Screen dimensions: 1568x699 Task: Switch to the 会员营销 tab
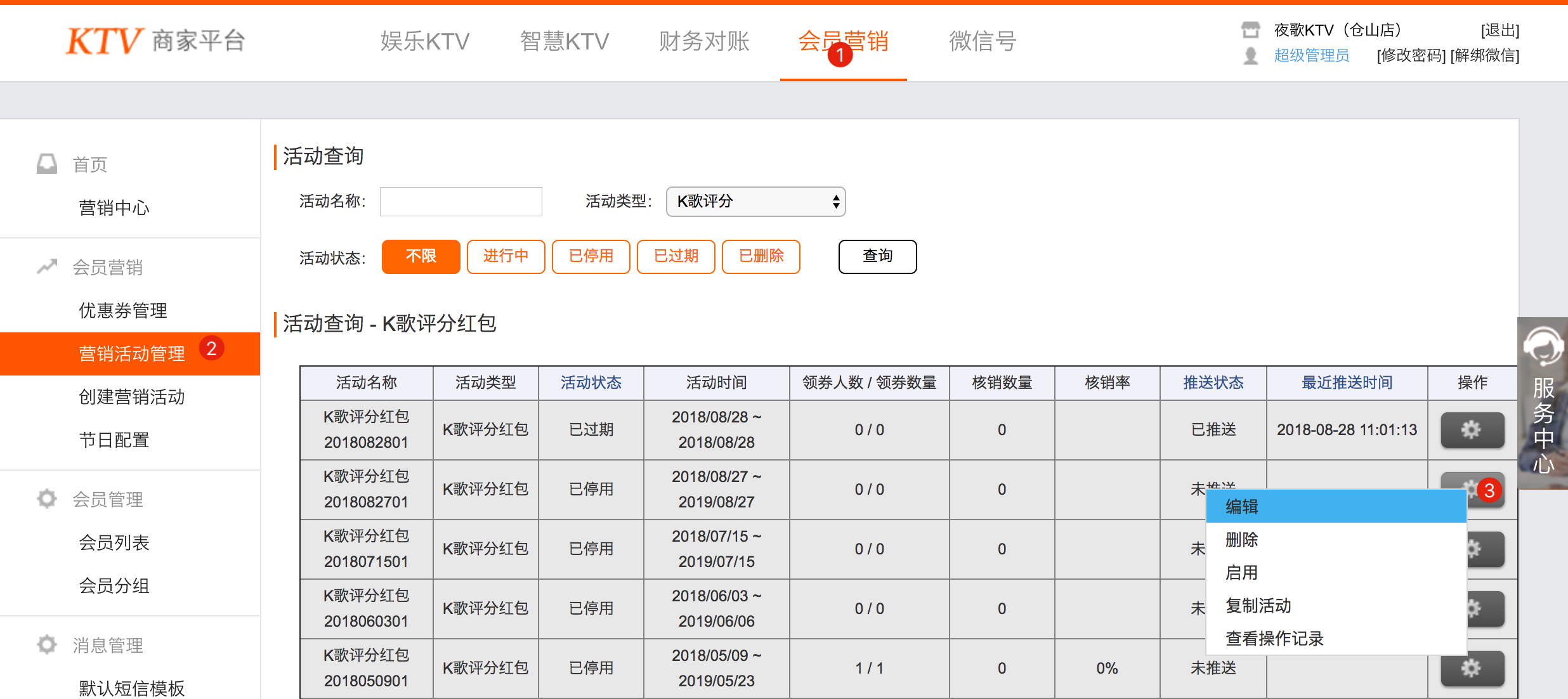click(x=843, y=41)
